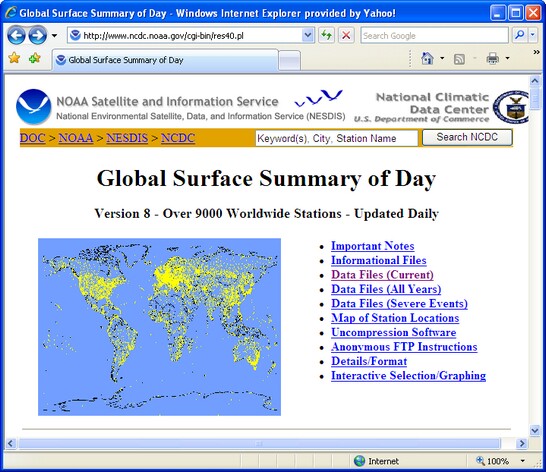Viewport: 546px width, 472px height.
Task: Open the Home page icon
Action: coord(427,58)
